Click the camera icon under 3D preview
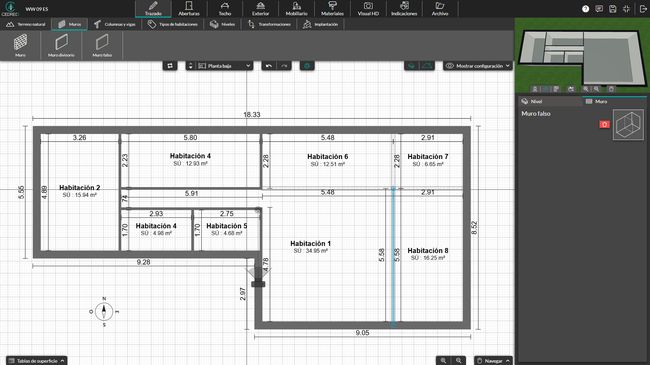This screenshot has width=650, height=365. [571, 89]
